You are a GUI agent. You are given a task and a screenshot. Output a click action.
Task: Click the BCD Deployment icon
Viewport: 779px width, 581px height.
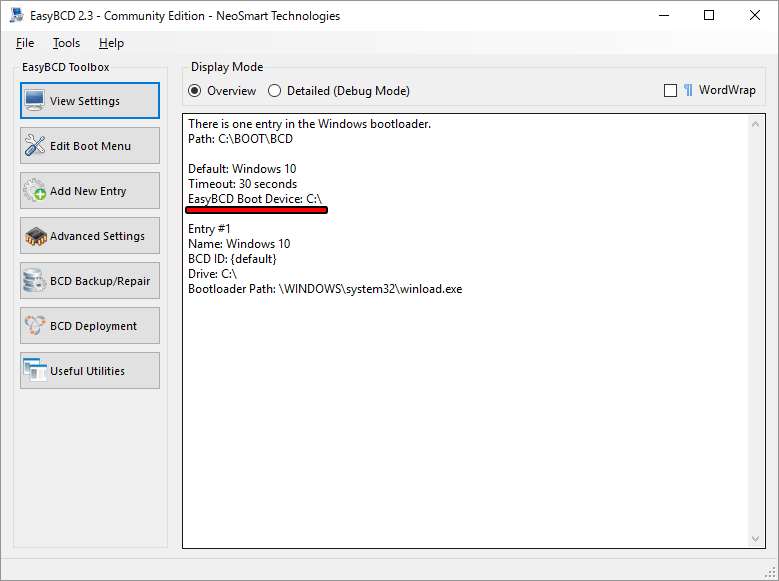[35, 326]
